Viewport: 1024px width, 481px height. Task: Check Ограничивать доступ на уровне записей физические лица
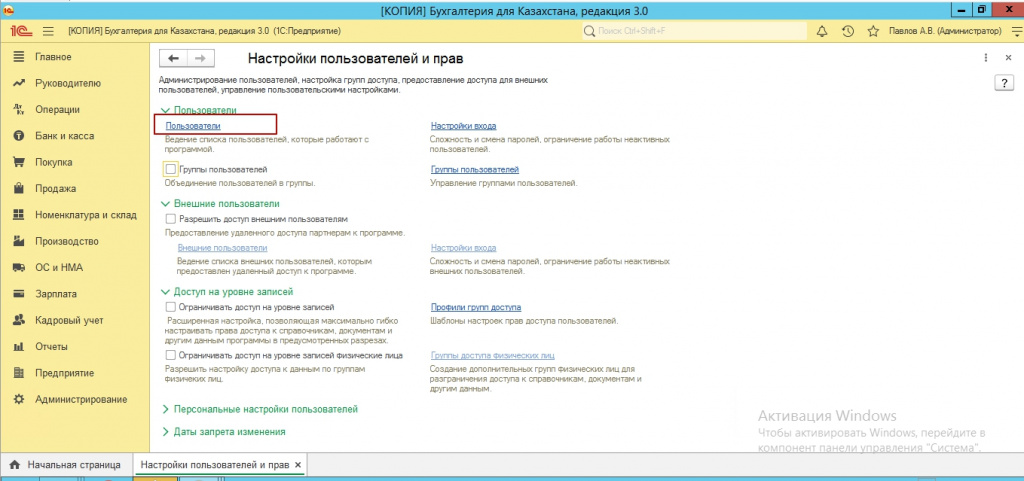pos(171,356)
